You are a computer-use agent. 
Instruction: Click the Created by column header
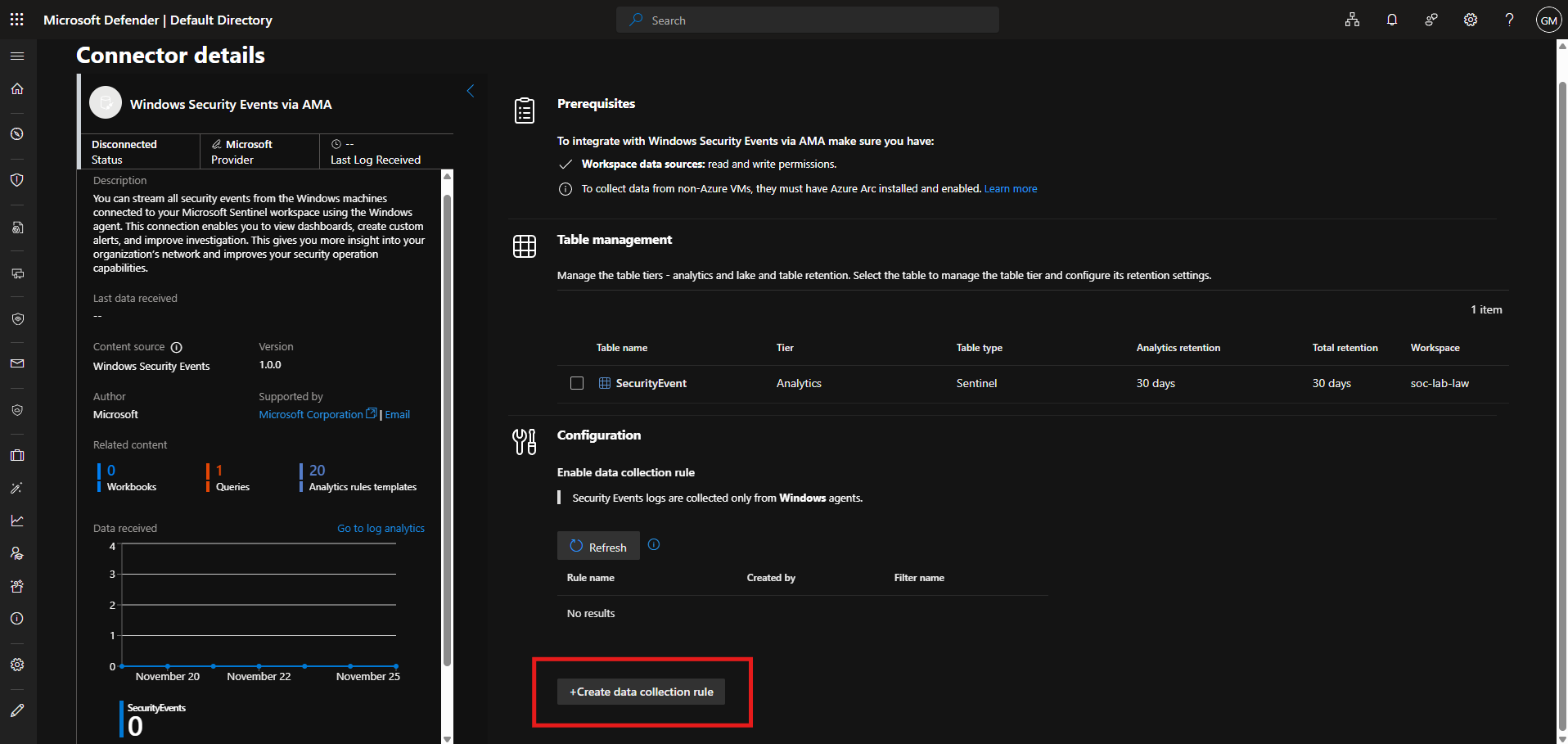771,578
